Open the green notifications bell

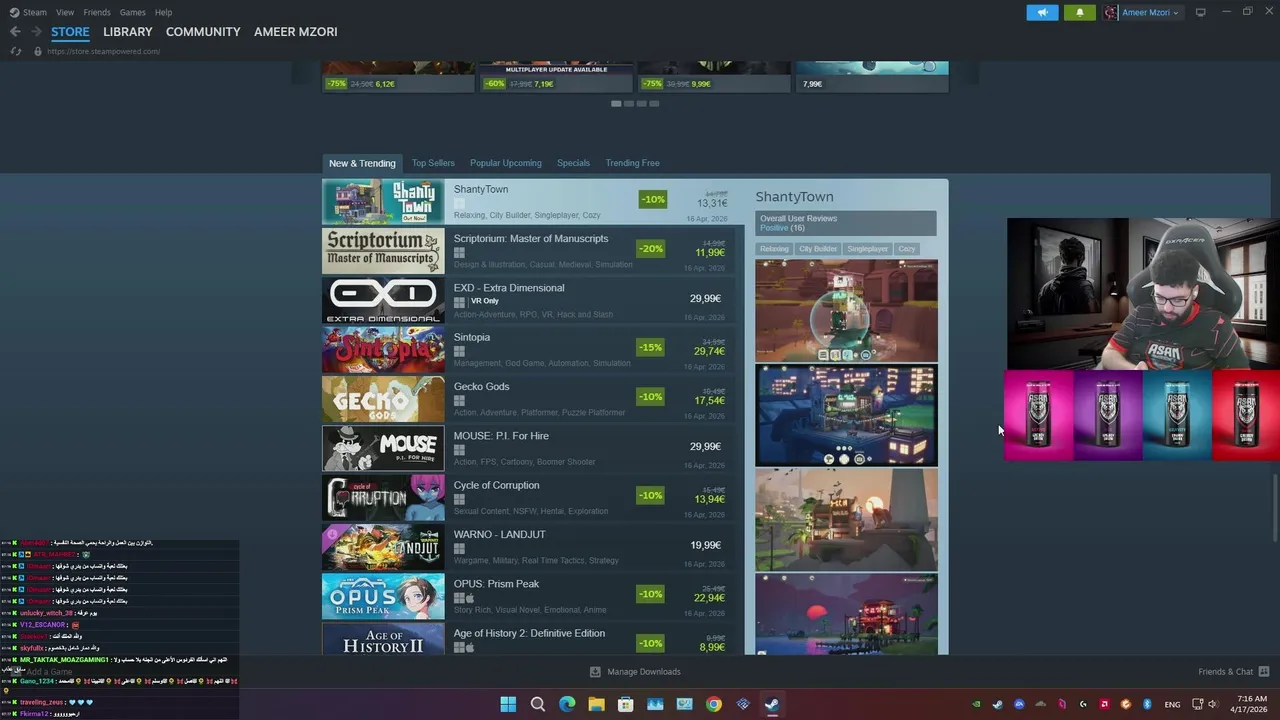point(1080,13)
